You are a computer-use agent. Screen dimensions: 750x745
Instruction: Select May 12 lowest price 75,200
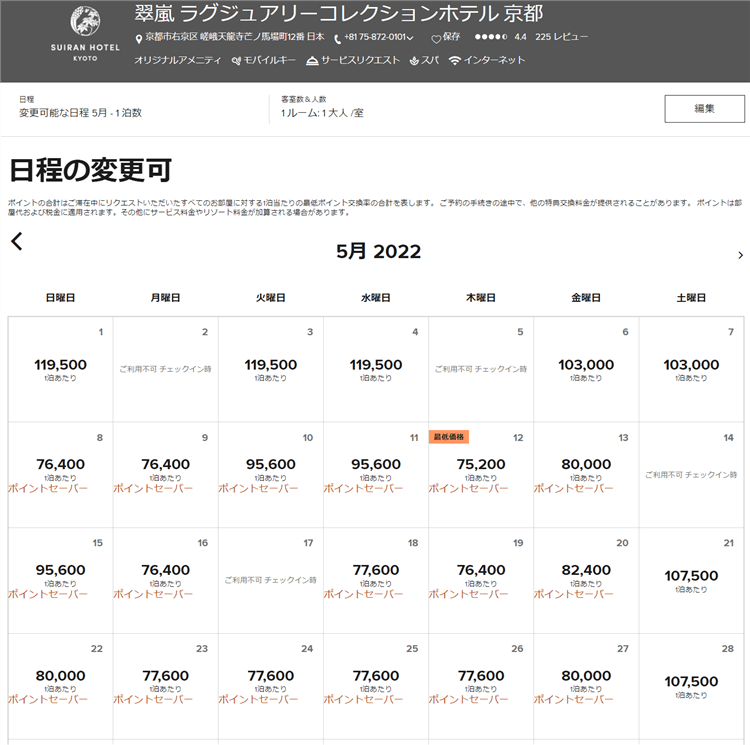pyautogui.click(x=480, y=465)
